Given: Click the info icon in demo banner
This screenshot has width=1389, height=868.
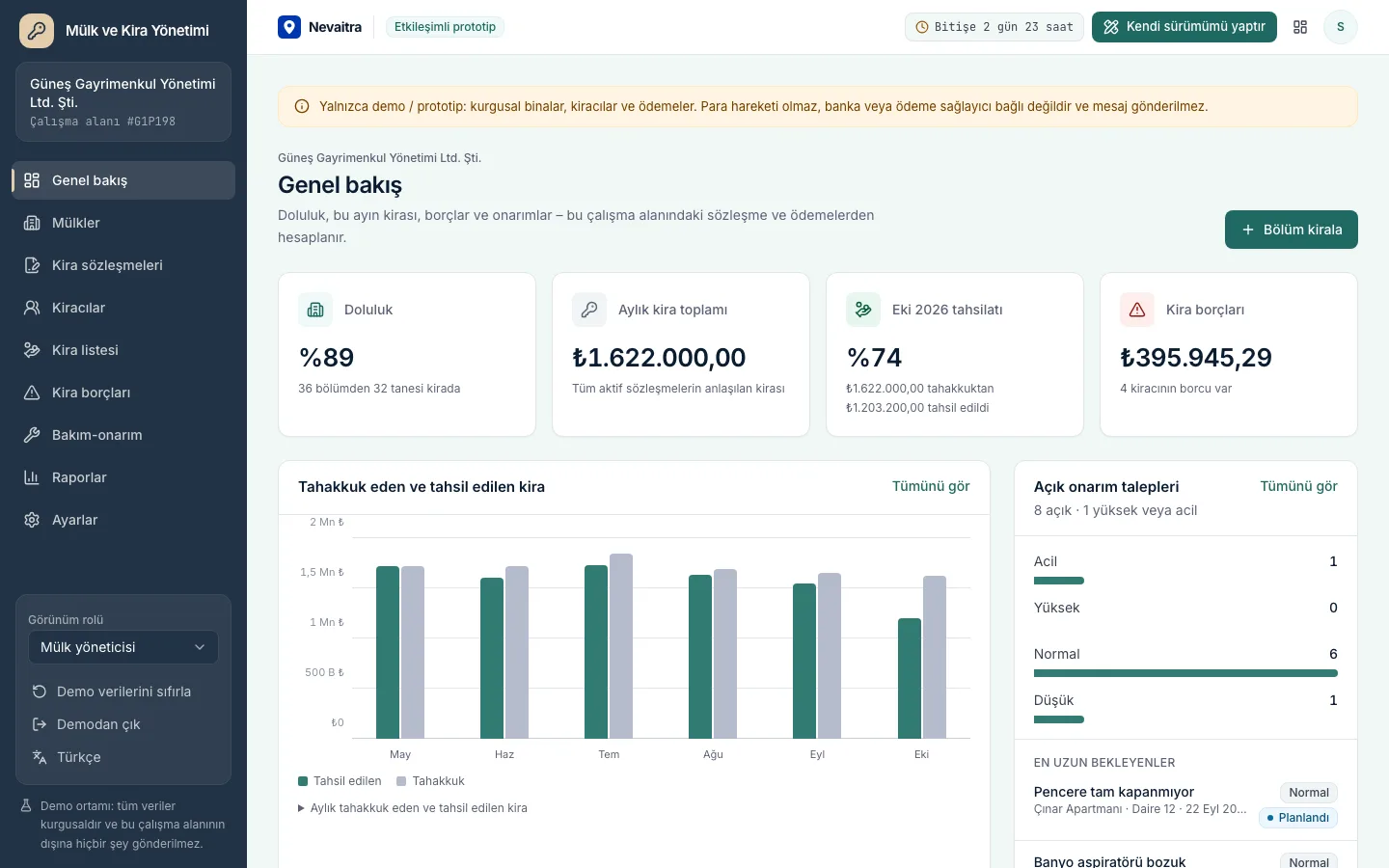Looking at the screenshot, I should click(x=302, y=106).
